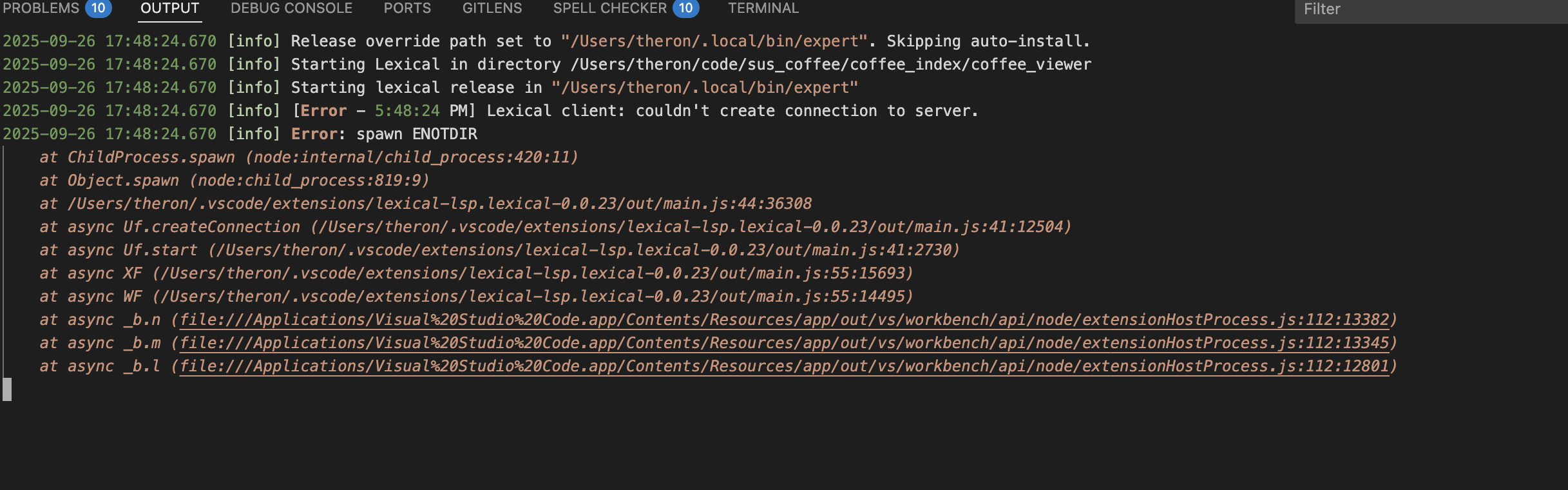The height and width of the screenshot is (490, 1568).
Task: Click the Uf.createConnection stack trace line
Action: (x=554, y=227)
